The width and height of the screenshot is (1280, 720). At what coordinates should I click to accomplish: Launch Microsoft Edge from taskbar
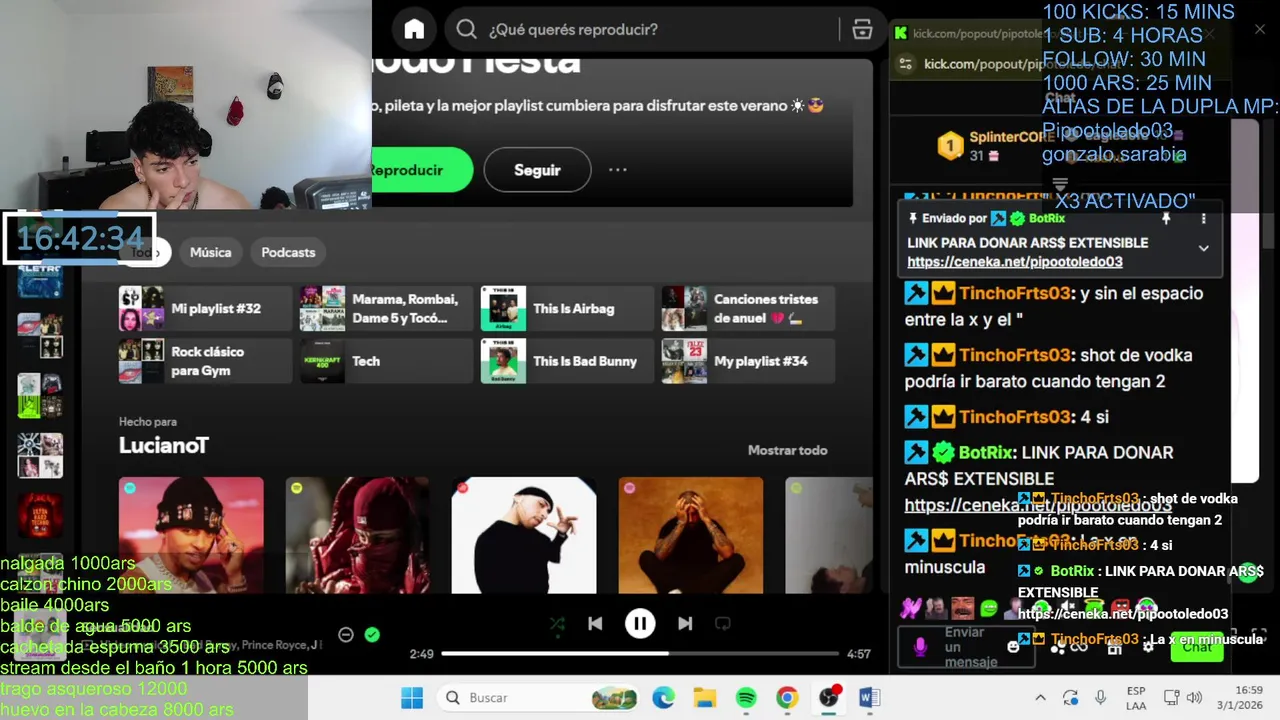pyautogui.click(x=664, y=698)
